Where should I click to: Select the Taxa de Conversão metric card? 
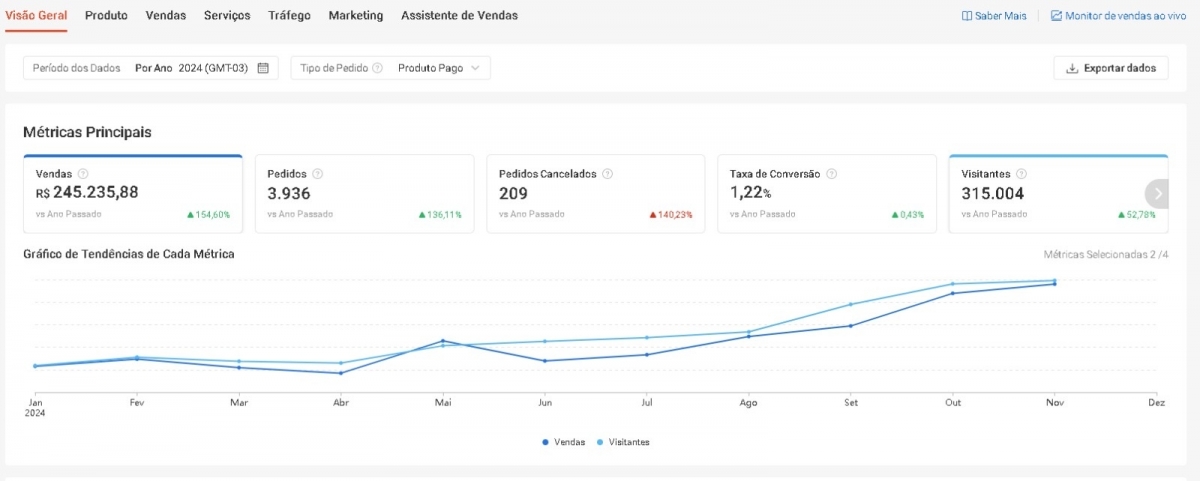826,194
